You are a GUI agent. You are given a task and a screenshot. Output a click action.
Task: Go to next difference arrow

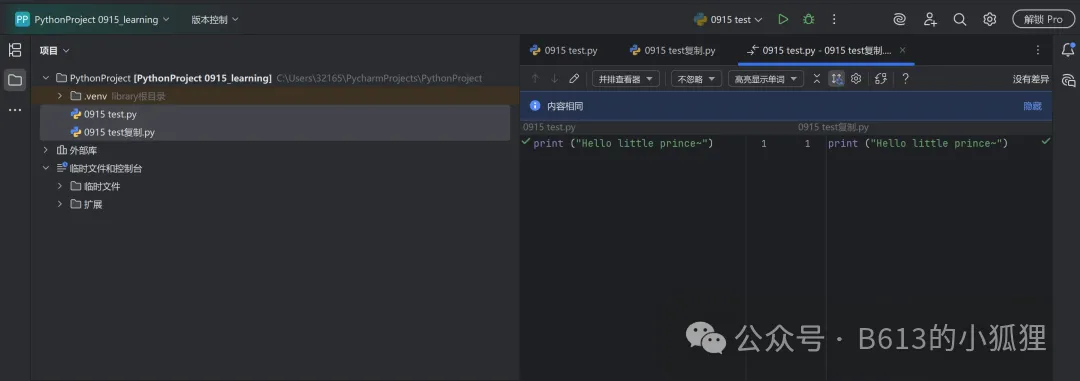click(x=554, y=79)
